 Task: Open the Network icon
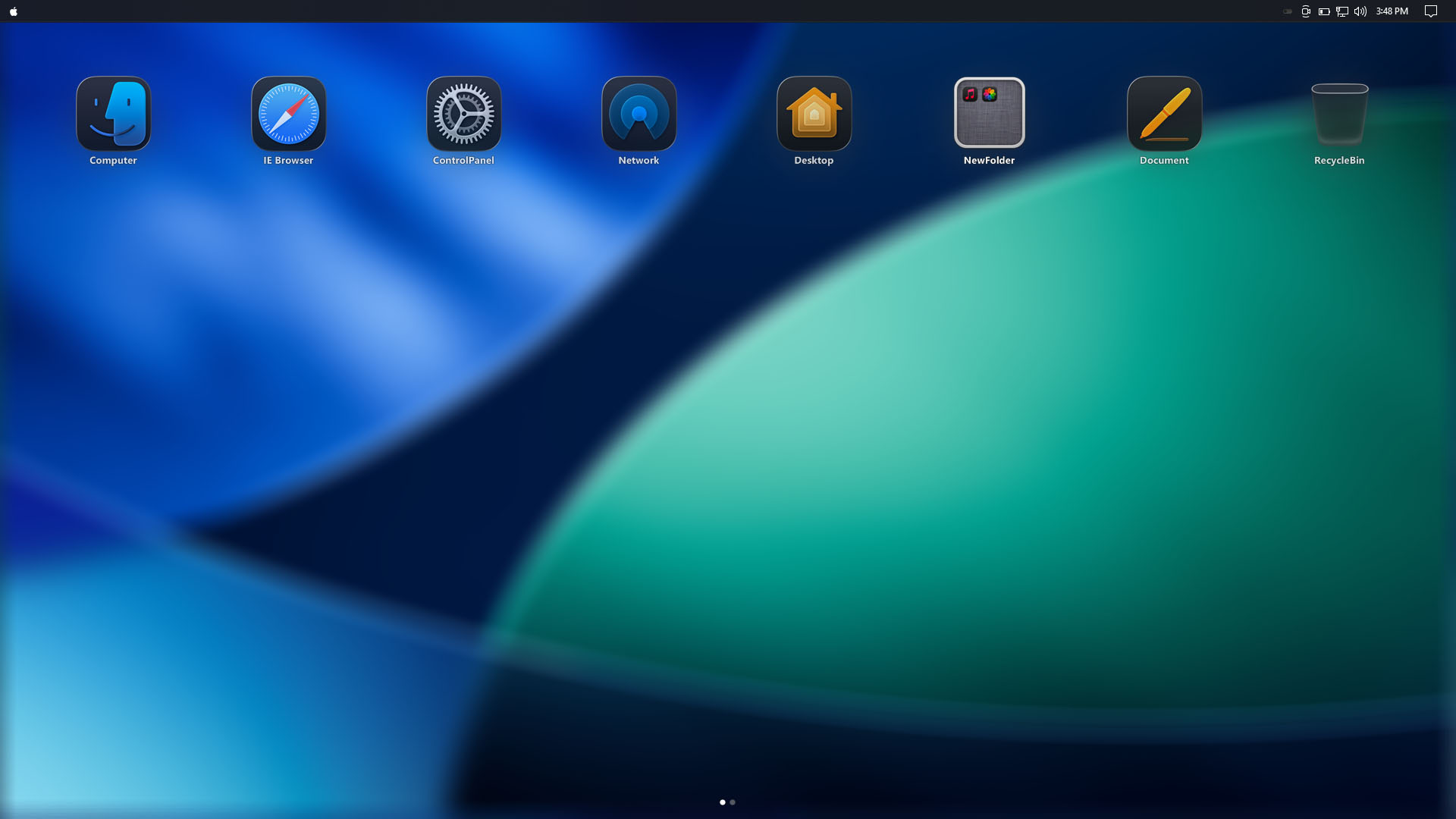click(639, 114)
